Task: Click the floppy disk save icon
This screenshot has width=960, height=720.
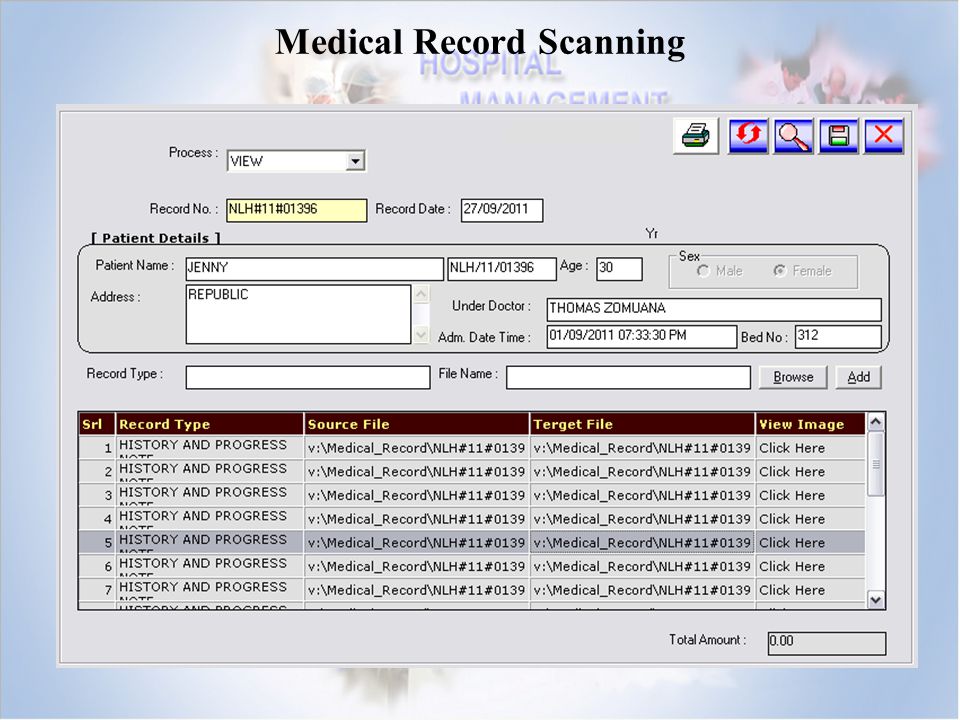Action: click(x=839, y=135)
